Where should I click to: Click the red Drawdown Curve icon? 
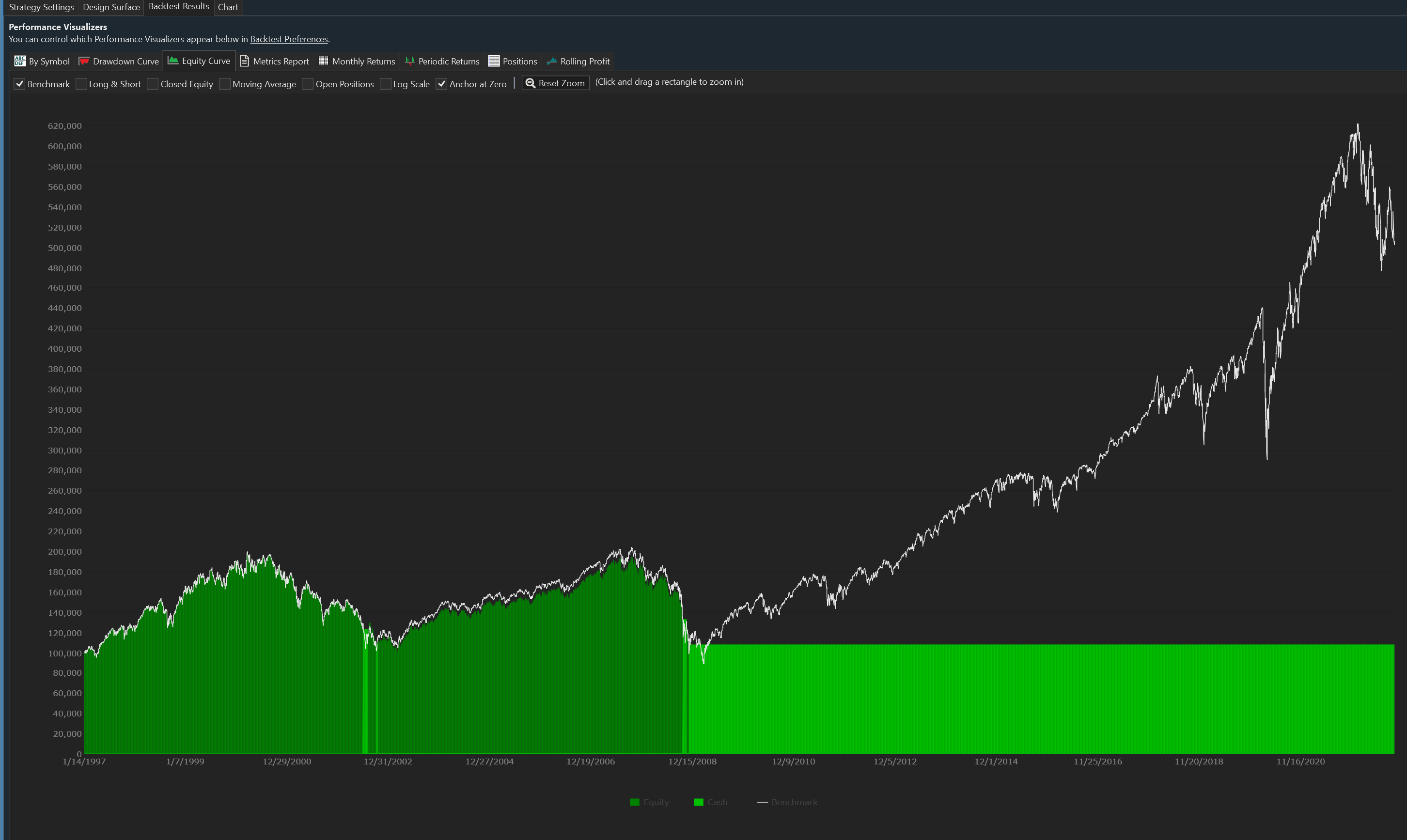(84, 61)
